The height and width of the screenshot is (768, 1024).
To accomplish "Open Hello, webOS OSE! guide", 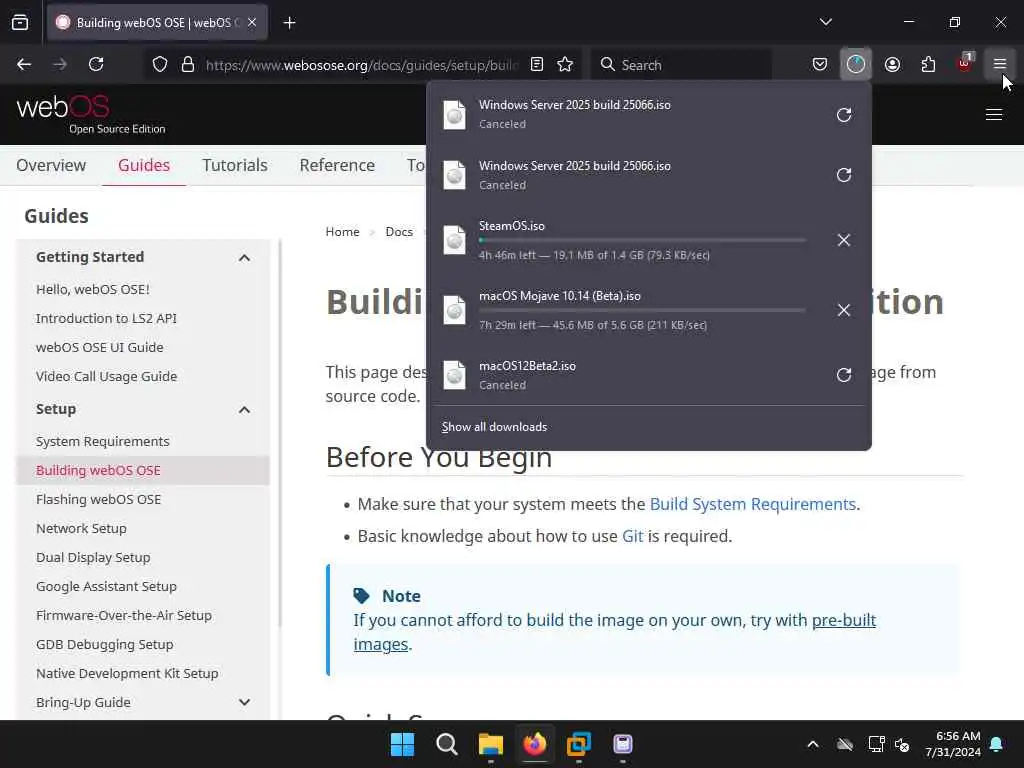I will point(93,289).
